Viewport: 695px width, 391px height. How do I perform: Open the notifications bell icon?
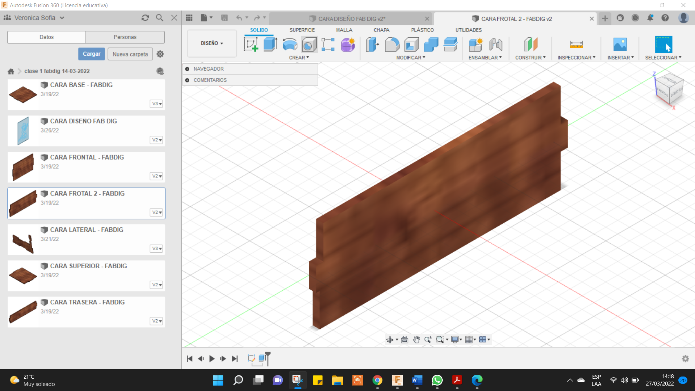[650, 18]
